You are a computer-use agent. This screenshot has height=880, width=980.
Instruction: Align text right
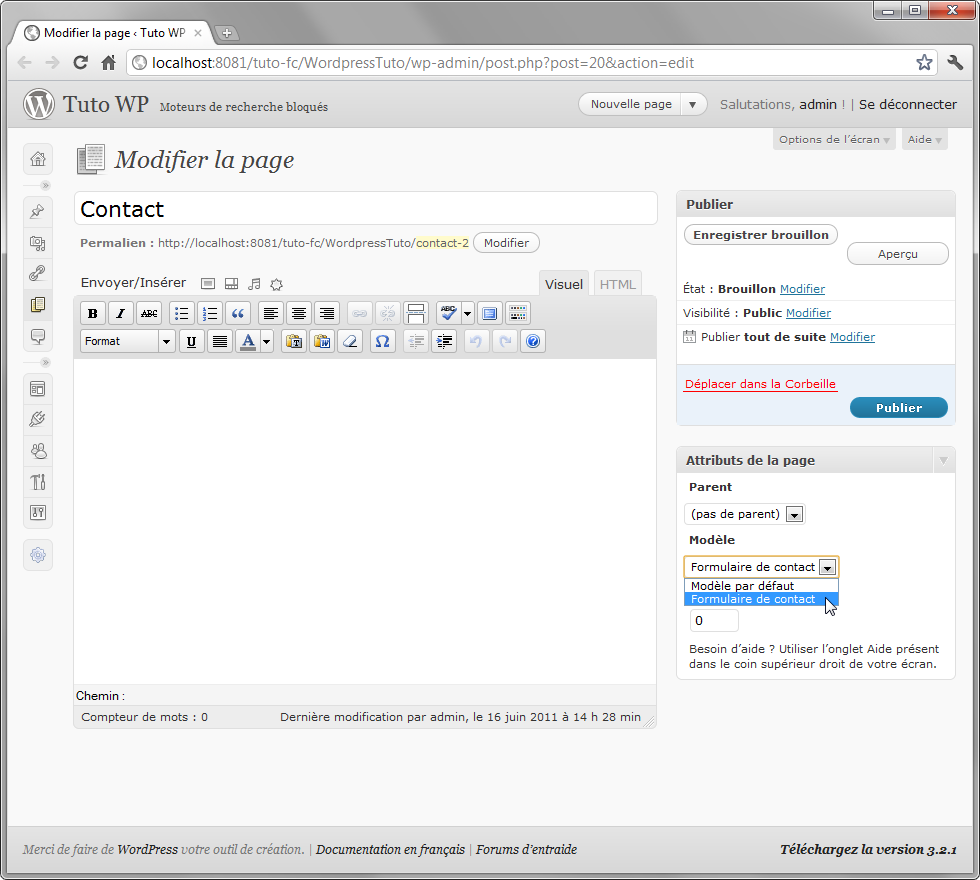coord(327,313)
